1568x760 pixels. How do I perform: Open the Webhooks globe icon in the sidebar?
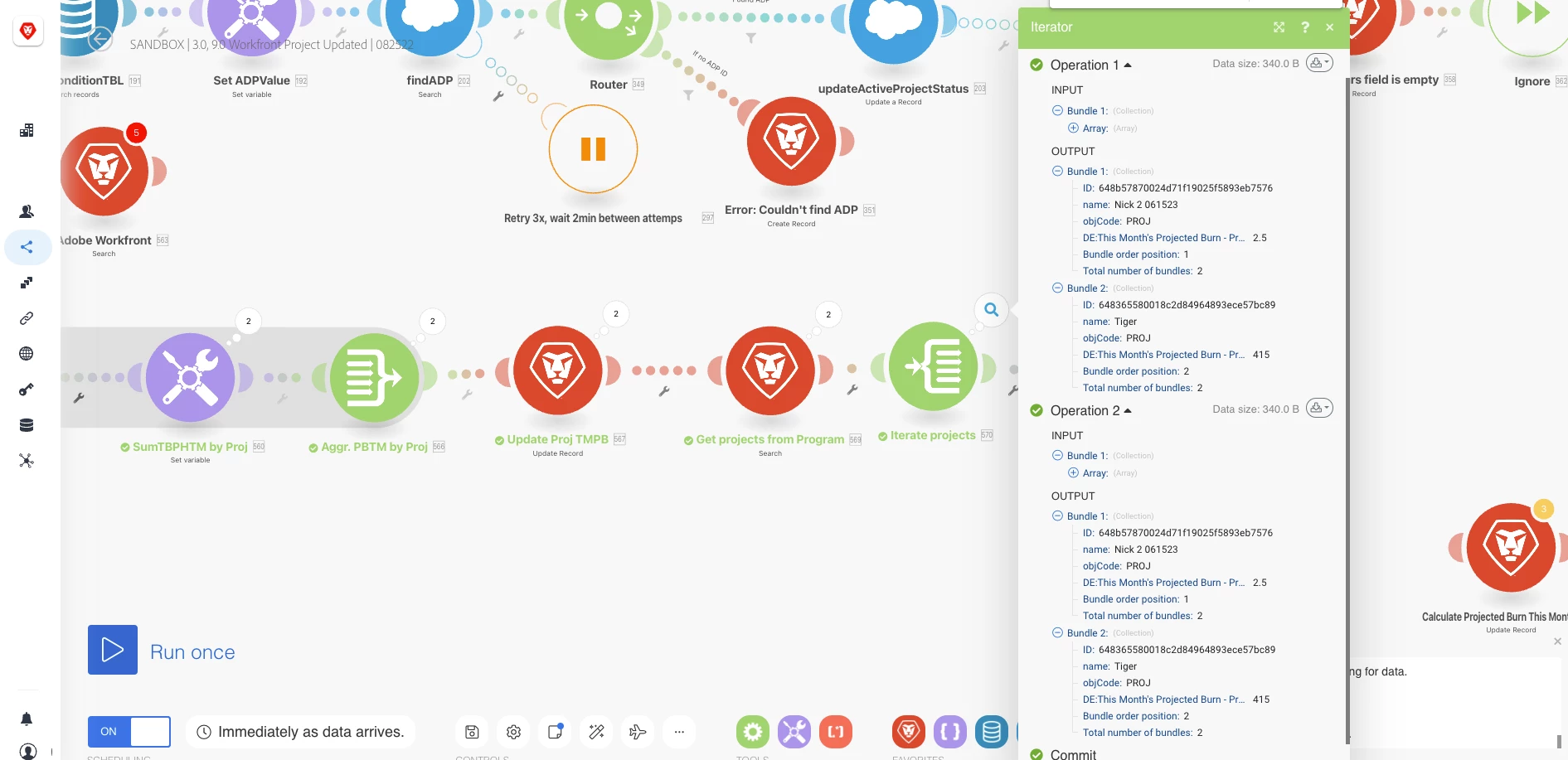coord(27,354)
